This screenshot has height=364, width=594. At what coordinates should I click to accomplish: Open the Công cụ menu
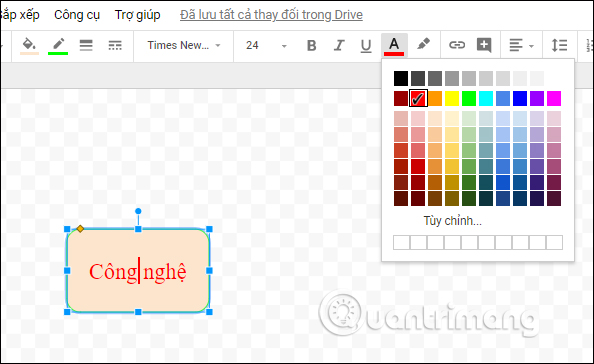[x=77, y=15]
